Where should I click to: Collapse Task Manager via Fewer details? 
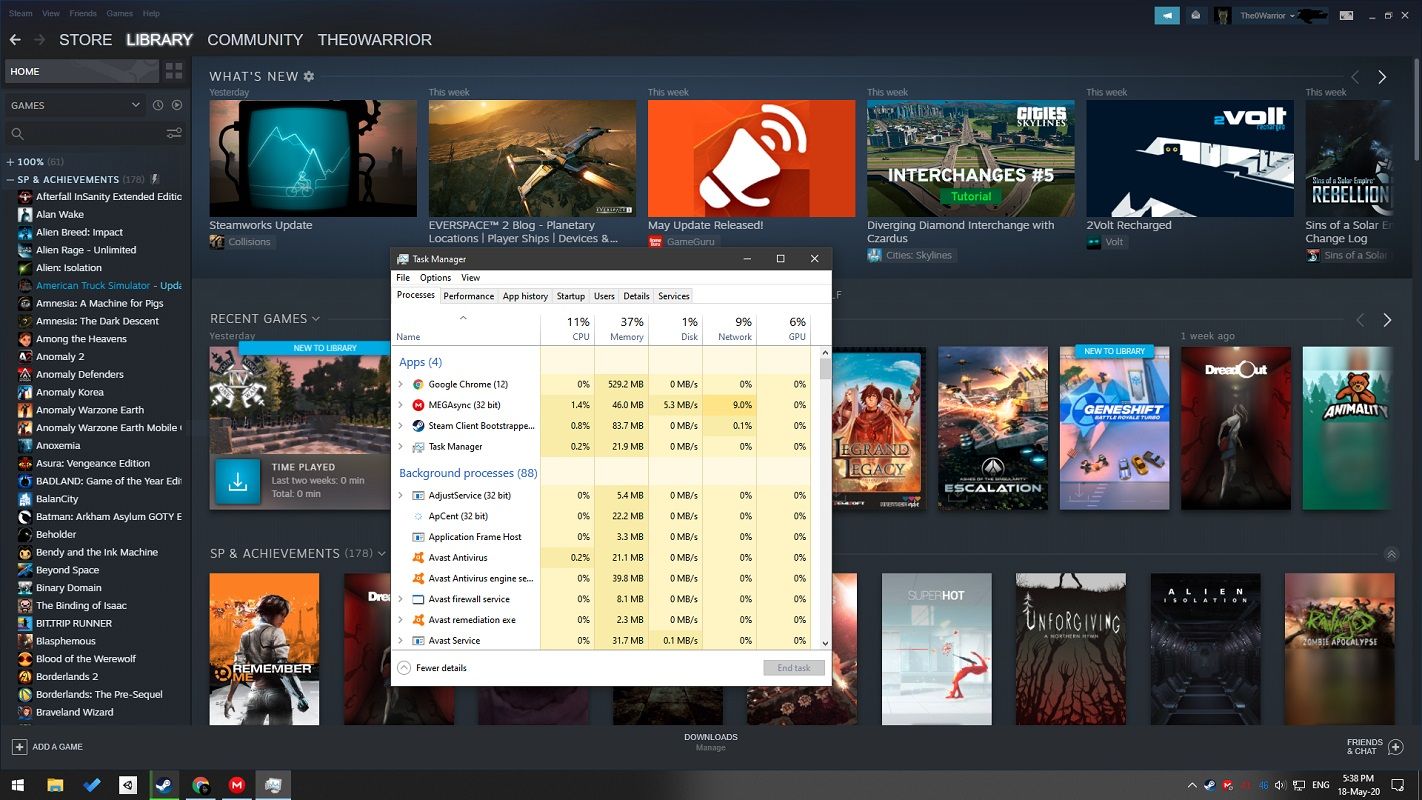pyautogui.click(x=432, y=668)
